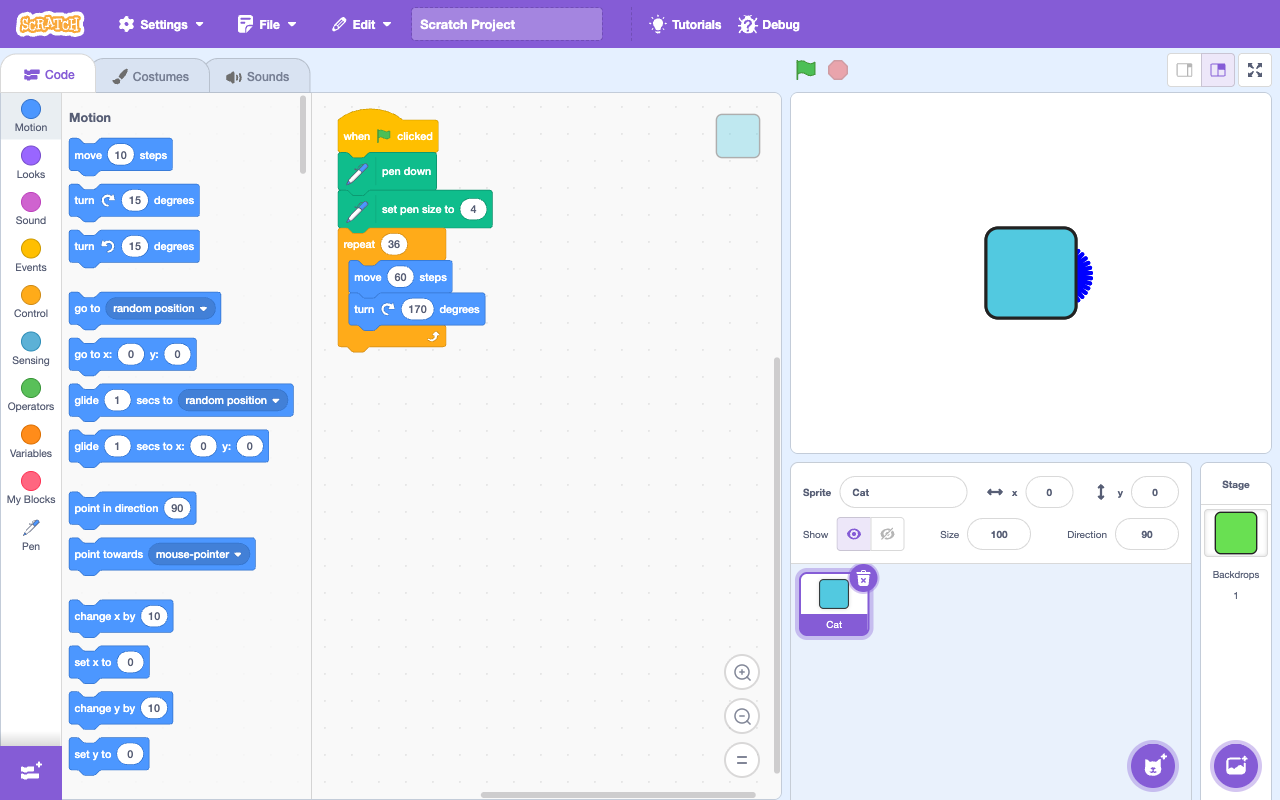This screenshot has height=800, width=1280.
Task: Switch to the Sounds tab
Action: click(x=258, y=76)
